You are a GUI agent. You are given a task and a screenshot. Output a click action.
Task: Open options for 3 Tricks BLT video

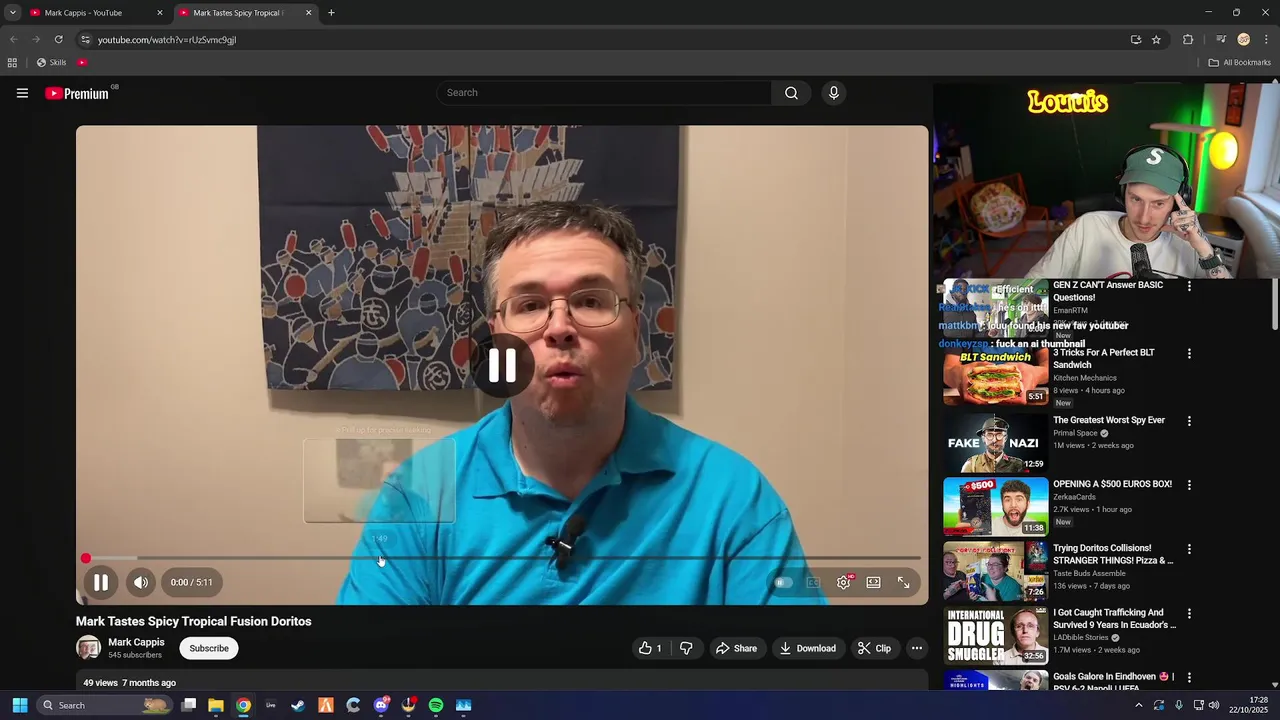[1189, 354]
